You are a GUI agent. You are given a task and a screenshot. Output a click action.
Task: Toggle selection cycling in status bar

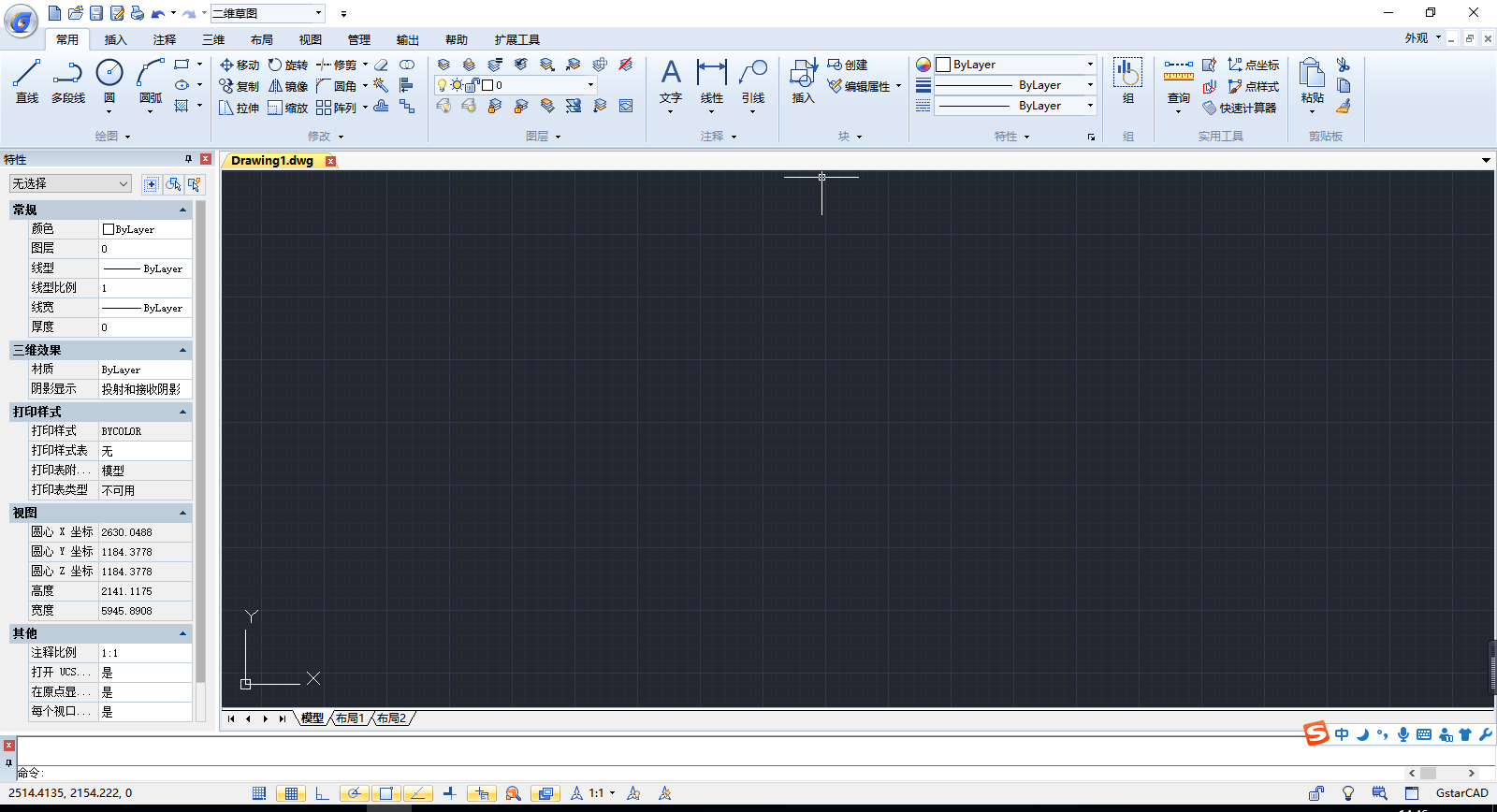point(545,793)
